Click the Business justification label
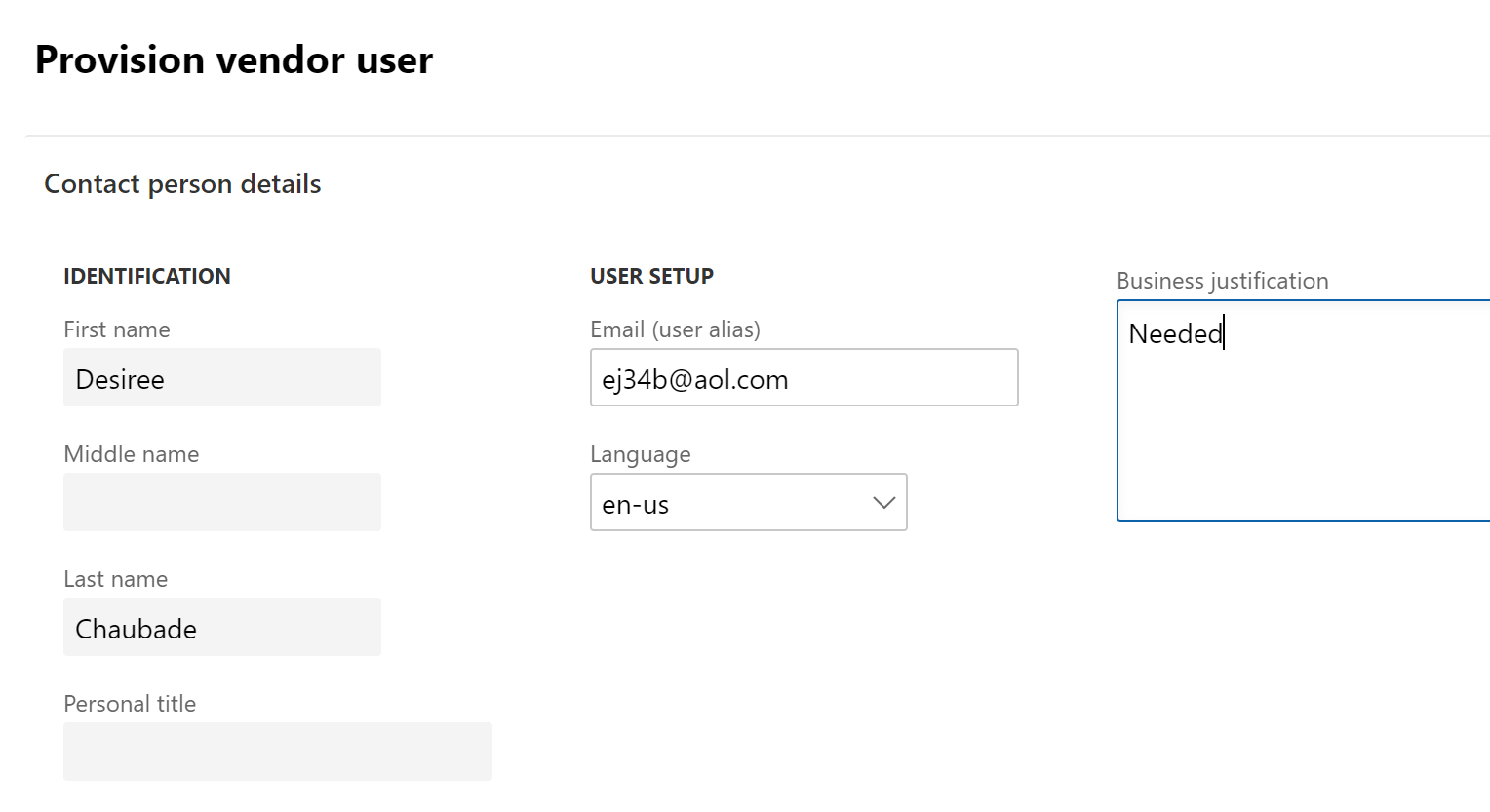Image resolution: width=1490 pixels, height=812 pixels. coord(1222,282)
